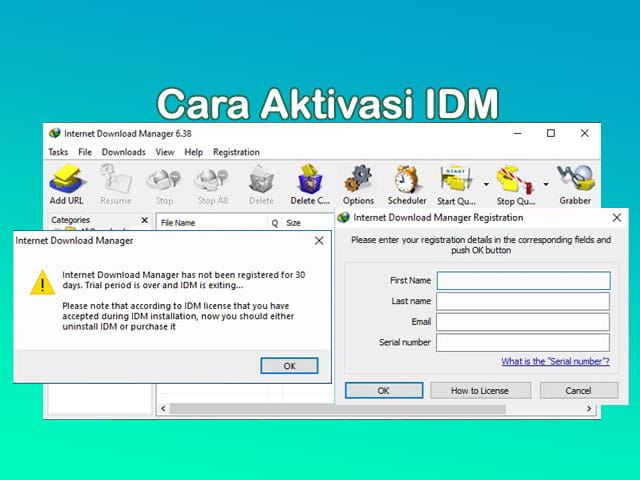640x480 pixels.
Task: Open the View menu
Action: pos(165,152)
